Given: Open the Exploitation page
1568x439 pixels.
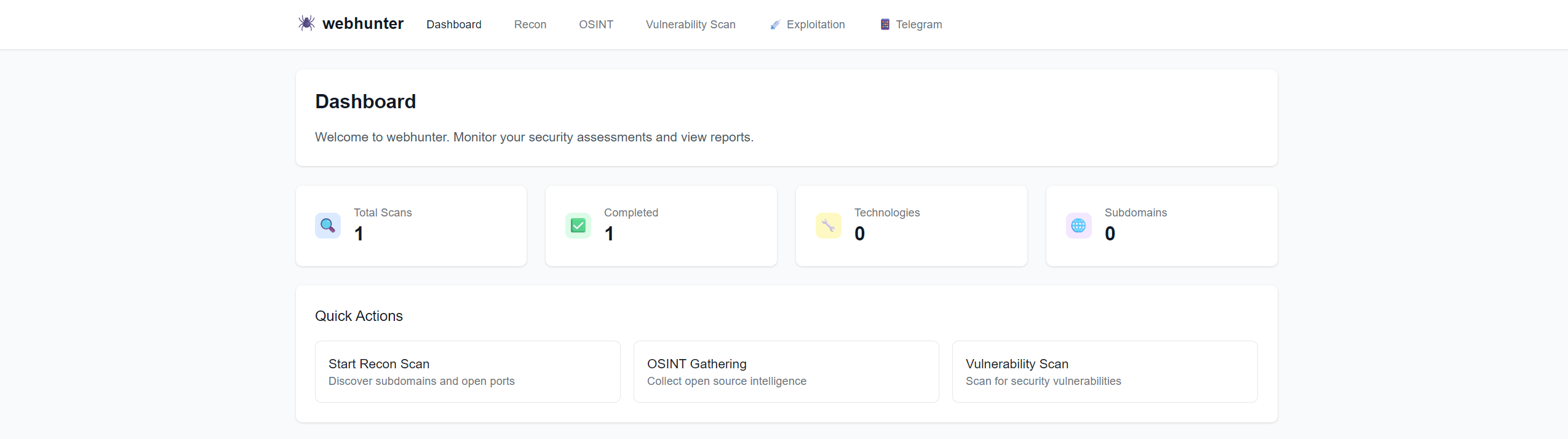Looking at the screenshot, I should click(807, 25).
